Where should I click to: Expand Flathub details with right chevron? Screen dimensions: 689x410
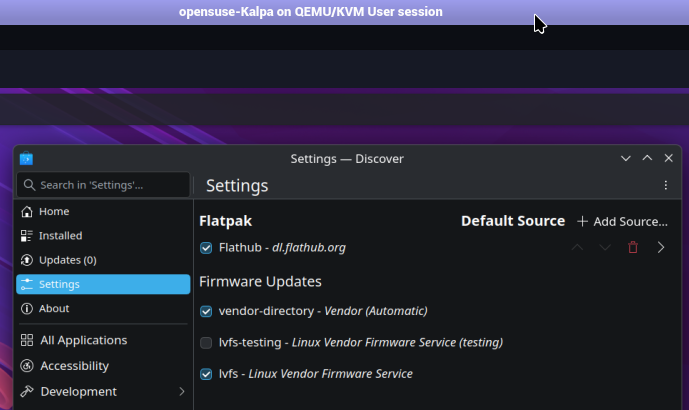pos(661,247)
